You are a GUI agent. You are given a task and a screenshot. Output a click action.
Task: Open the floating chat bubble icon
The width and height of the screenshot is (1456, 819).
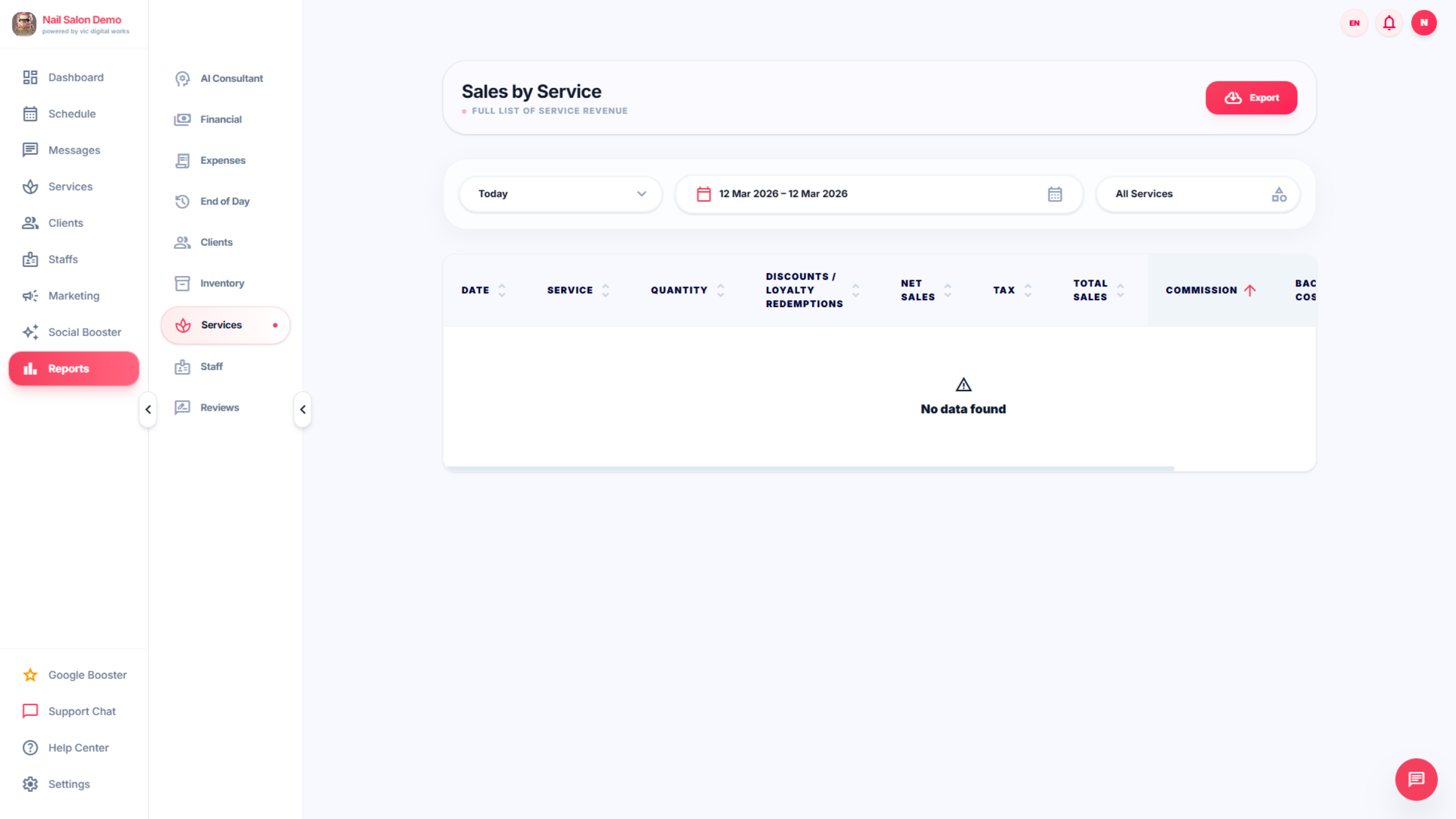click(1416, 779)
